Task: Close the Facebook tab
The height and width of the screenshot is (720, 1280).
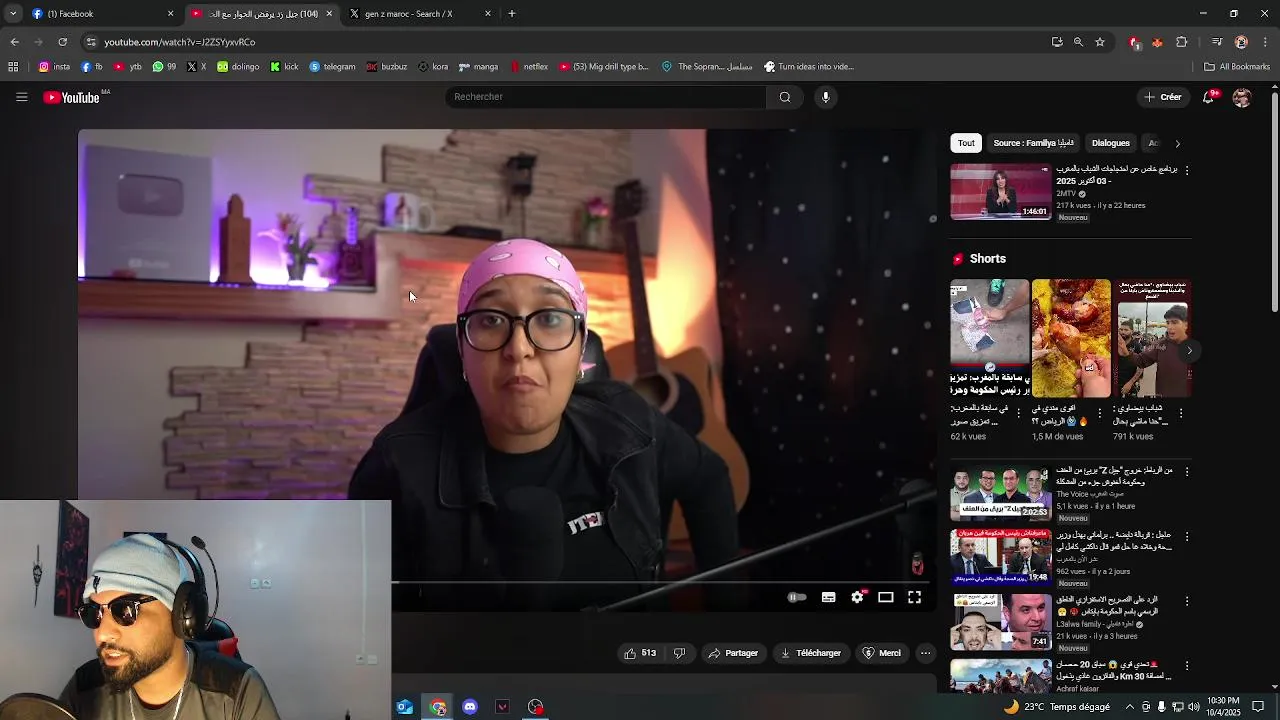Action: coord(170,14)
